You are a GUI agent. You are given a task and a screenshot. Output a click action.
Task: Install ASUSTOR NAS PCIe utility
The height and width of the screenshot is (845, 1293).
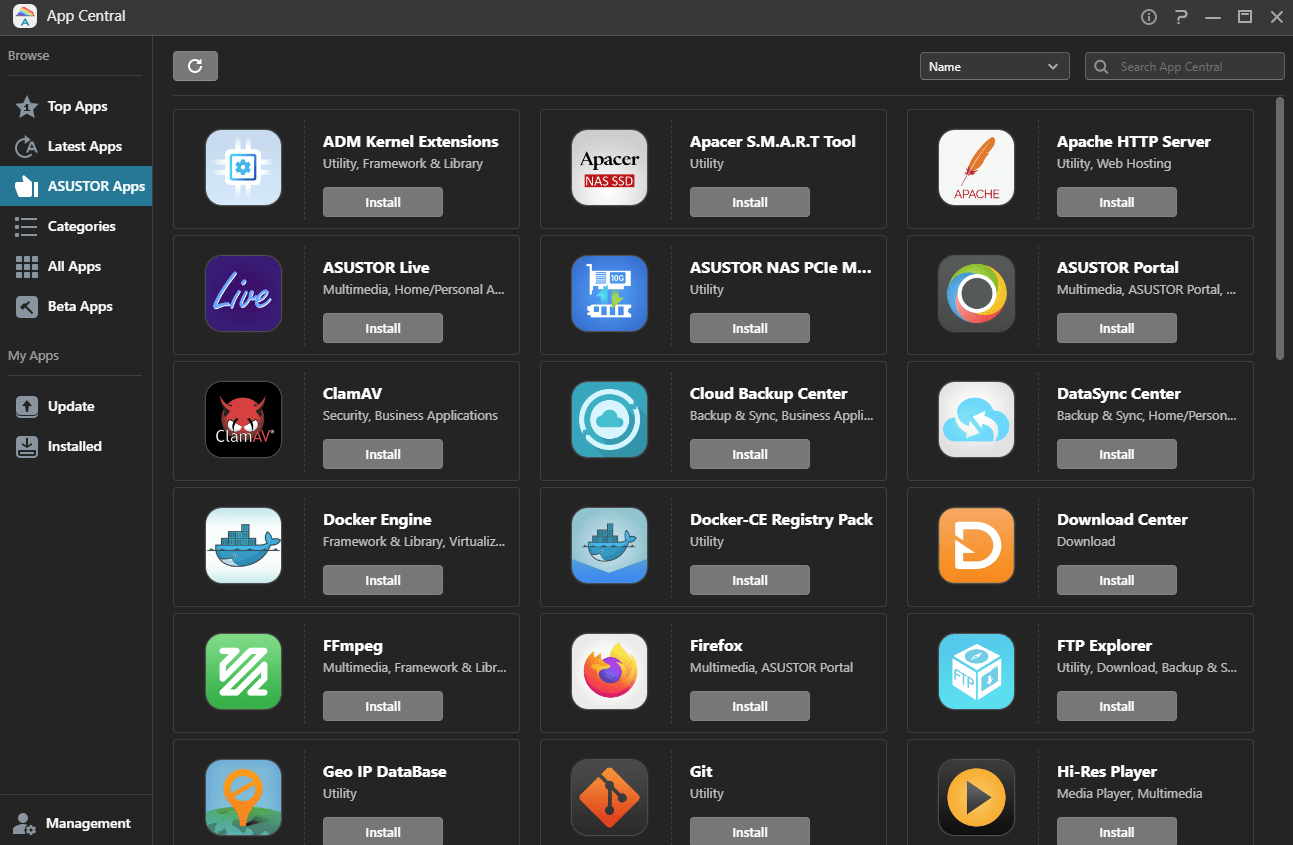coord(750,328)
